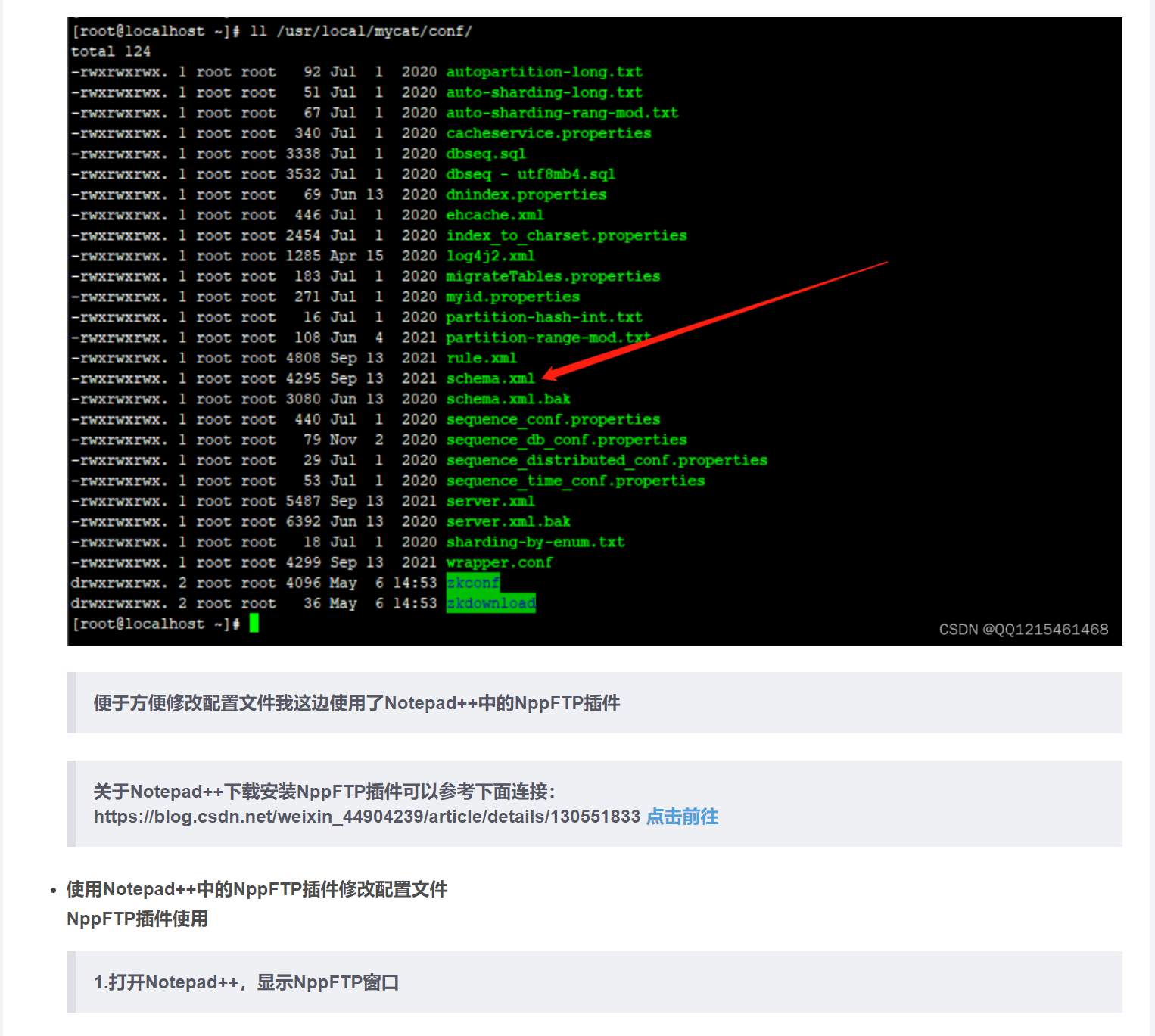Click partition-range-mod.txt file name

coord(549,338)
